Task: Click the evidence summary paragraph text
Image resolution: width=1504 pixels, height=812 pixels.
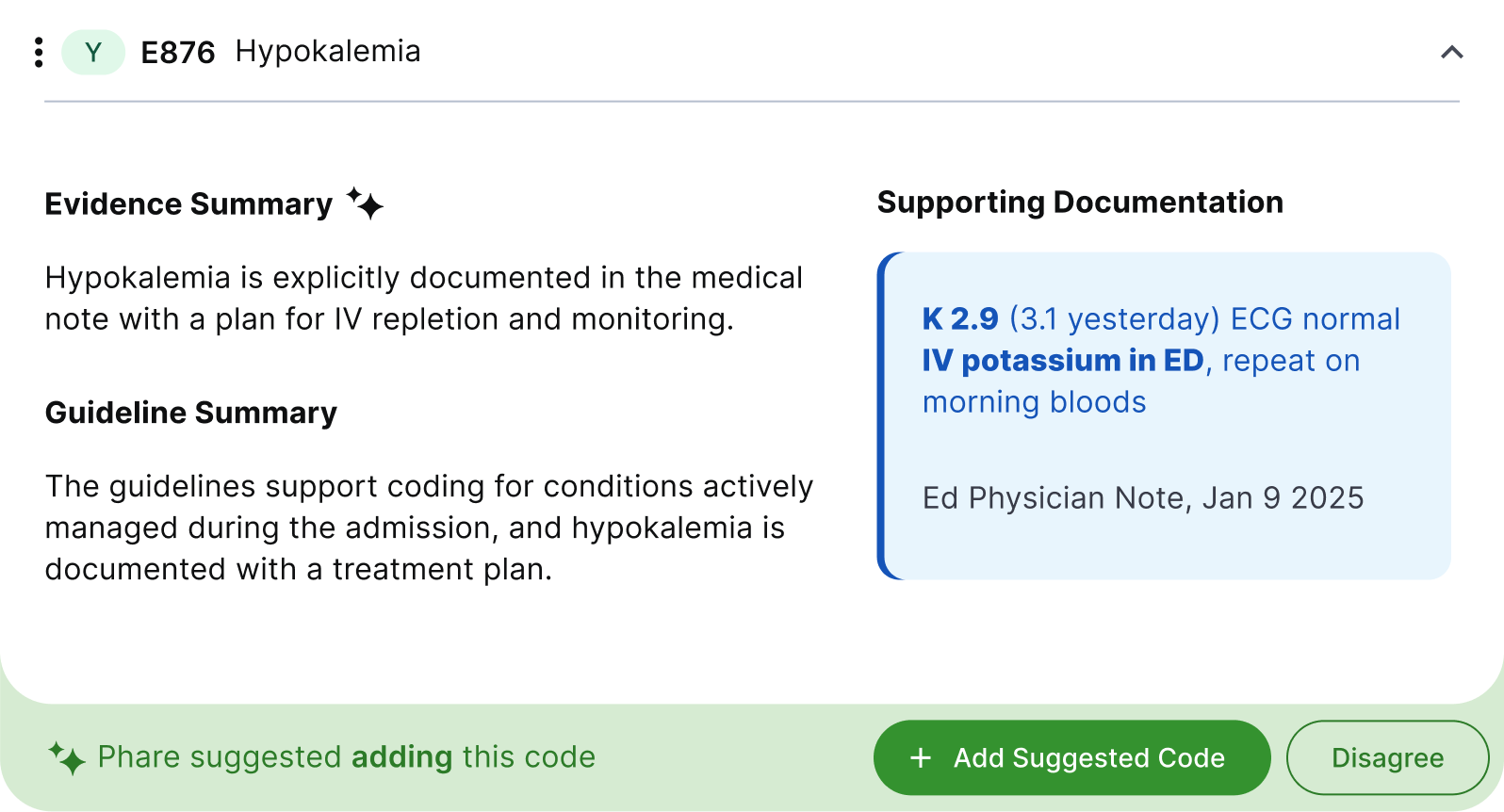Action: pyautogui.click(x=424, y=299)
